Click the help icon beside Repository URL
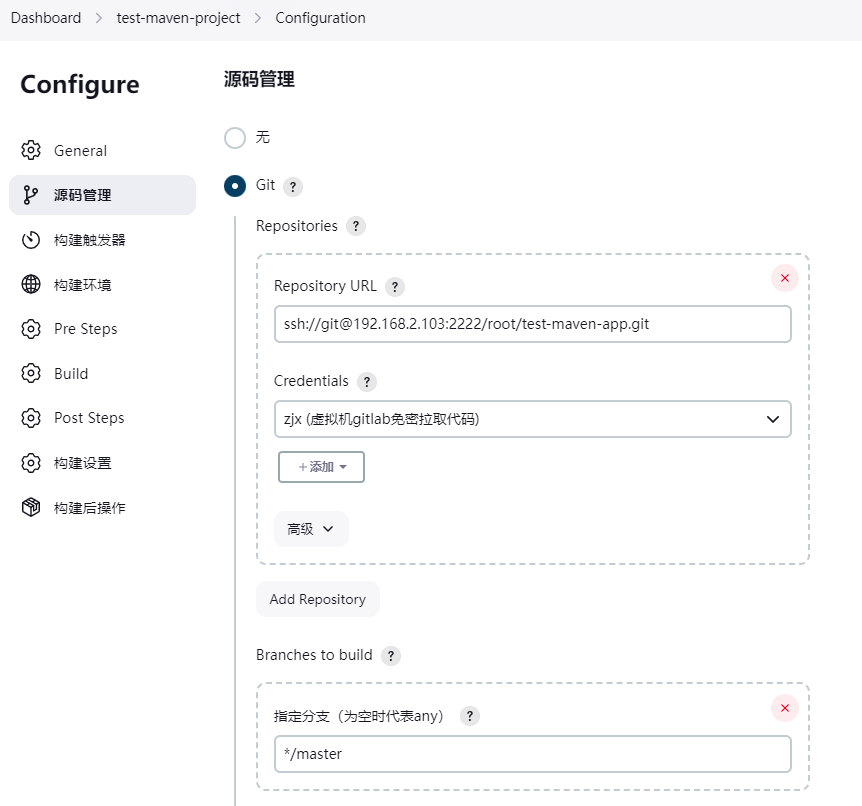862x806 pixels. pyautogui.click(x=394, y=287)
